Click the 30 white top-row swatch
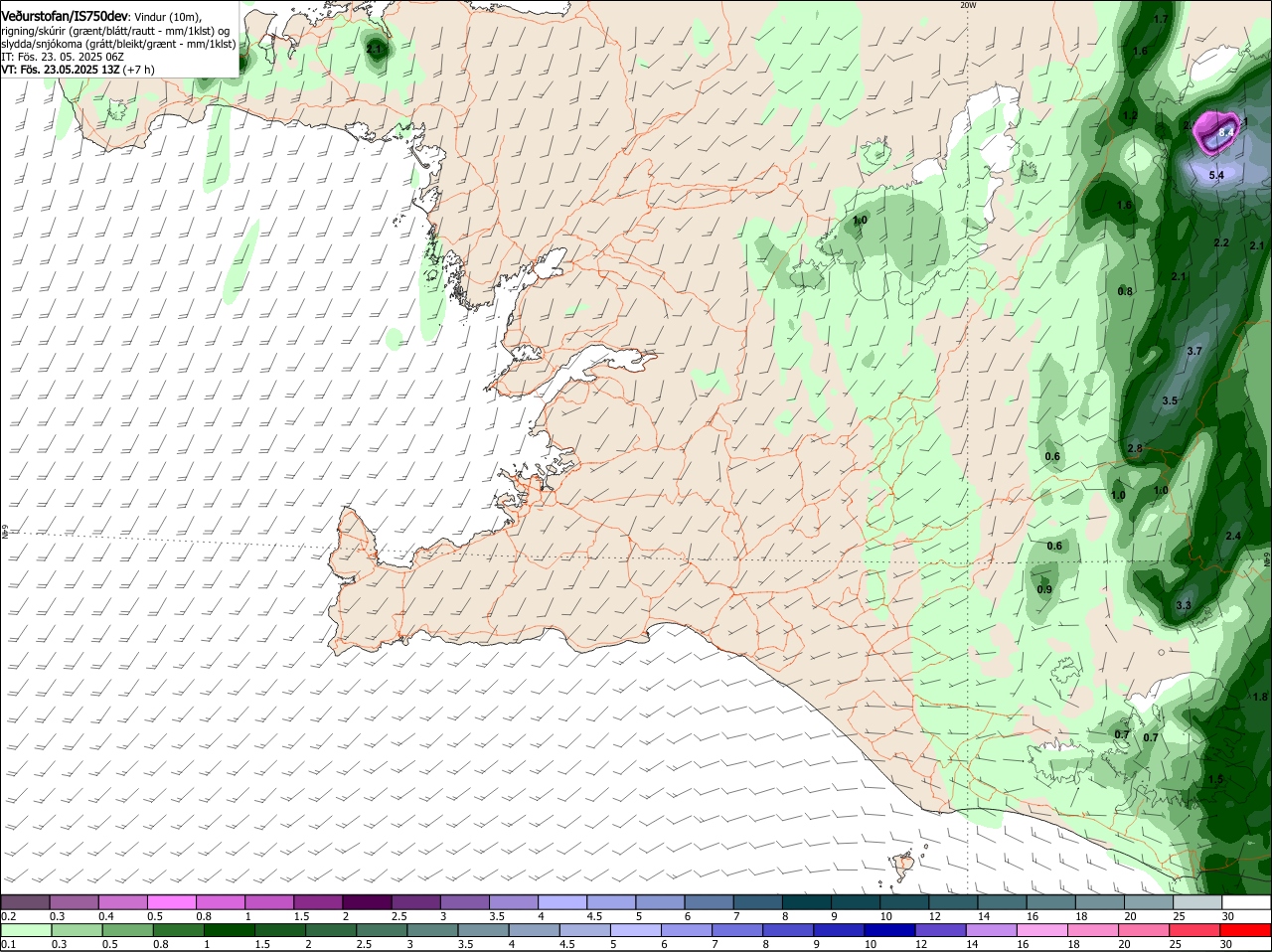The image size is (1272, 952). (1247, 901)
